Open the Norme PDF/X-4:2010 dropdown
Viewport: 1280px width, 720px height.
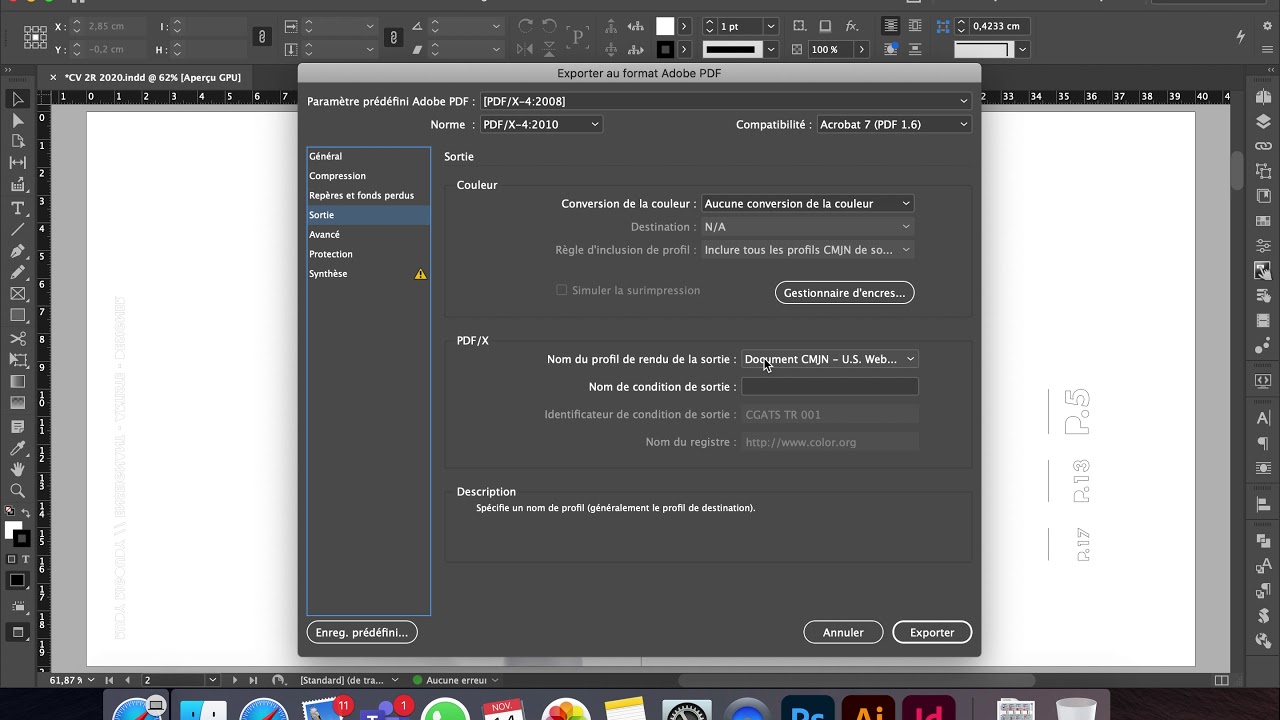pos(541,124)
